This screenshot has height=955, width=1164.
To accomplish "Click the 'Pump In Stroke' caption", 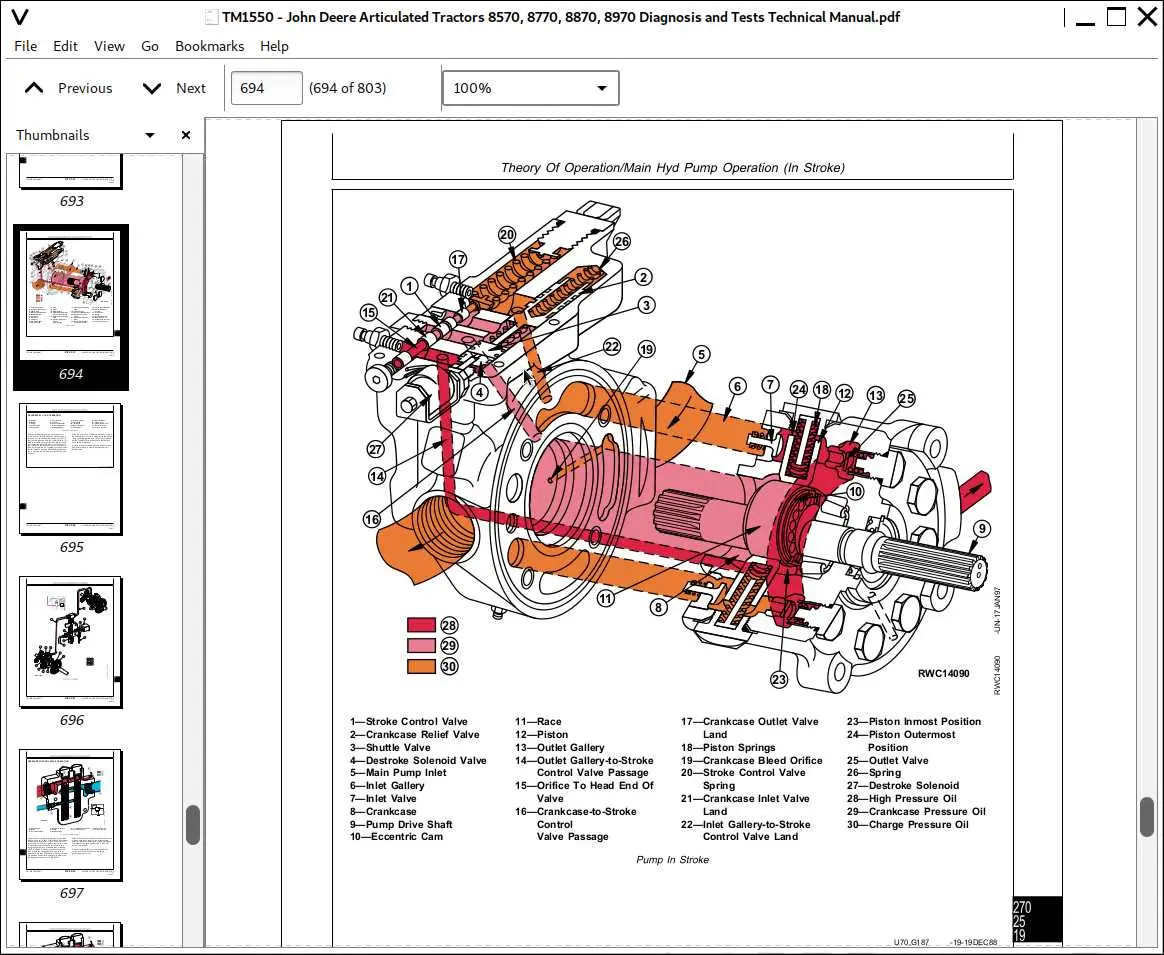I will tap(673, 860).
